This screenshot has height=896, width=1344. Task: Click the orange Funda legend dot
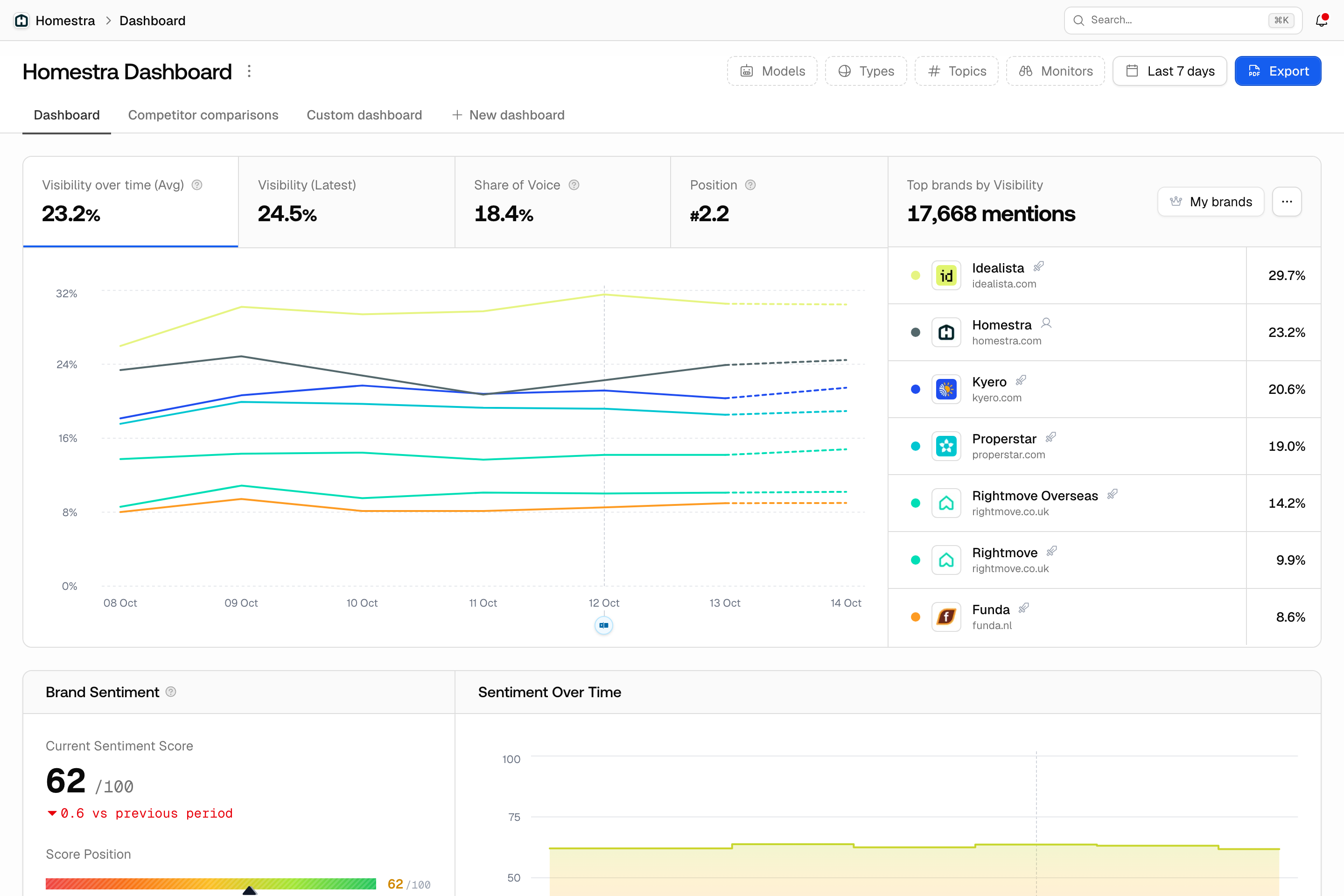[916, 617]
